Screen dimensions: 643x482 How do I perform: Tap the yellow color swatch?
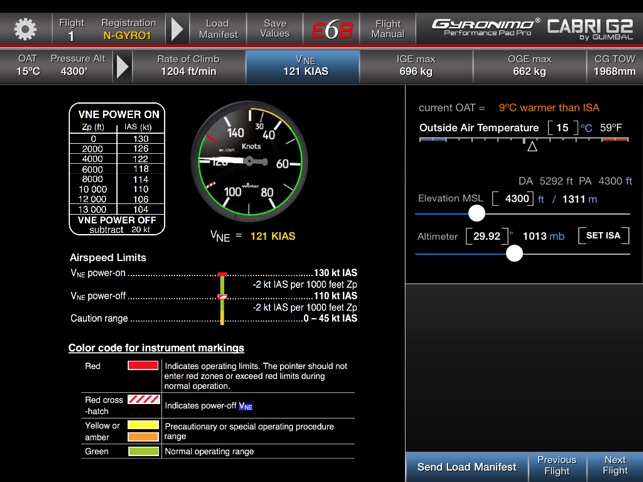coord(143,425)
